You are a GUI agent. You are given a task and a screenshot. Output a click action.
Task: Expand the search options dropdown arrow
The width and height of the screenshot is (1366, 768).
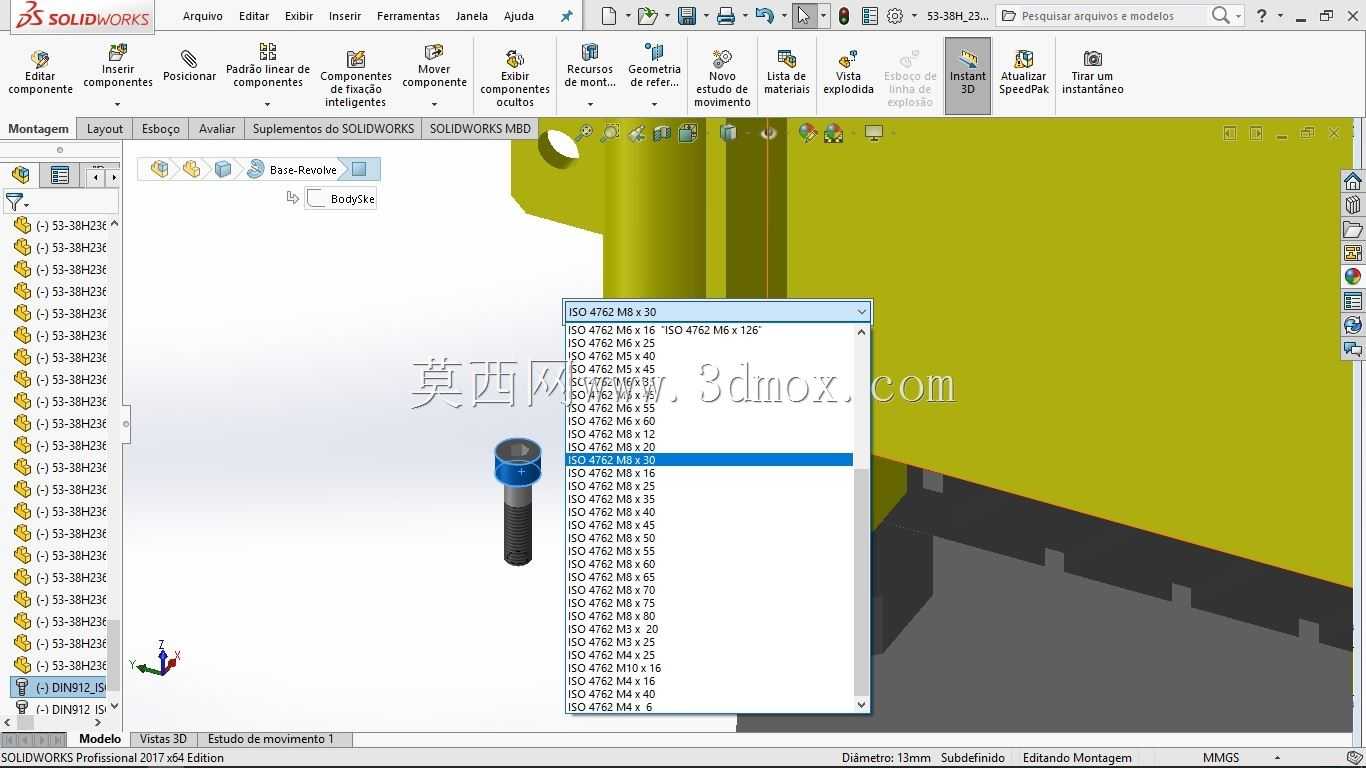click(1238, 16)
